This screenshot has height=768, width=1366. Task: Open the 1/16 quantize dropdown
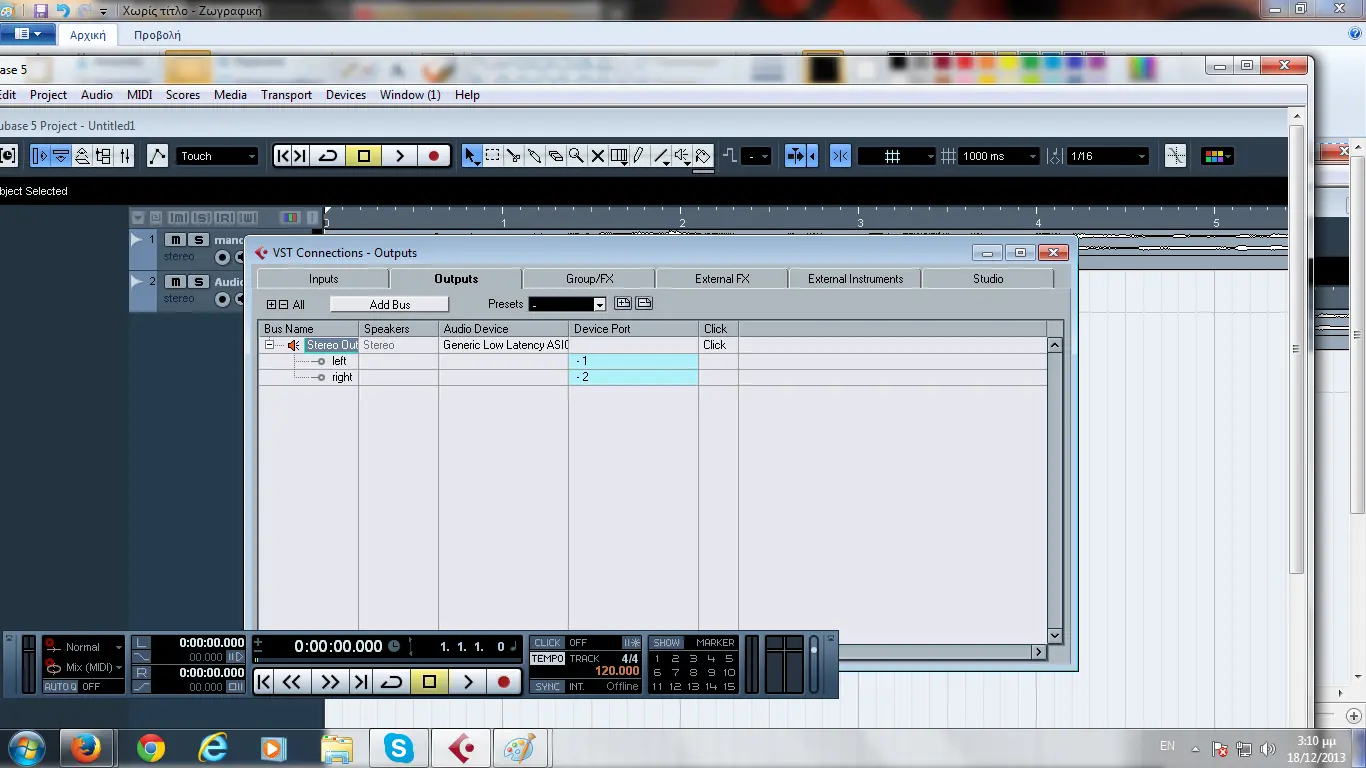click(x=1108, y=156)
